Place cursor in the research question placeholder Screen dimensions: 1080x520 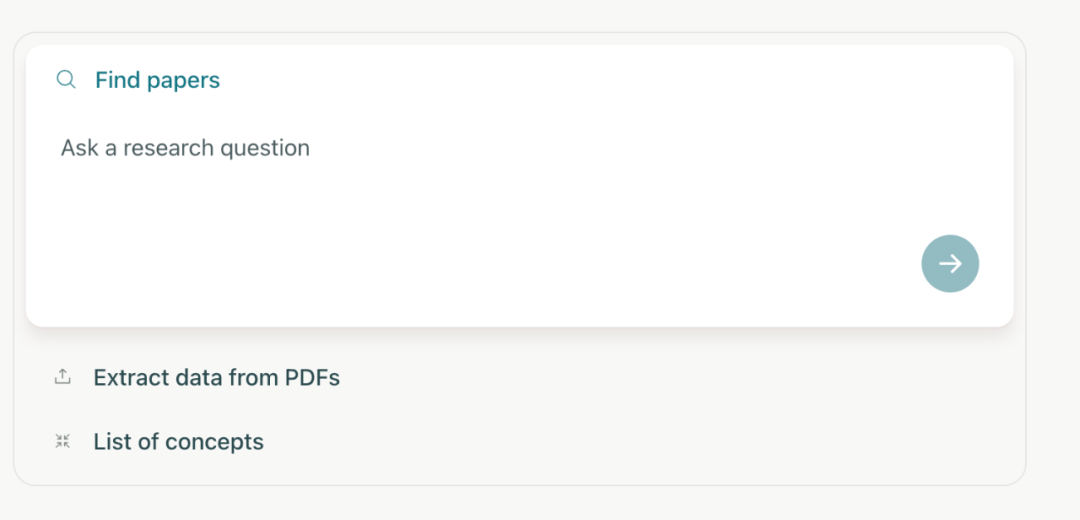(185, 148)
